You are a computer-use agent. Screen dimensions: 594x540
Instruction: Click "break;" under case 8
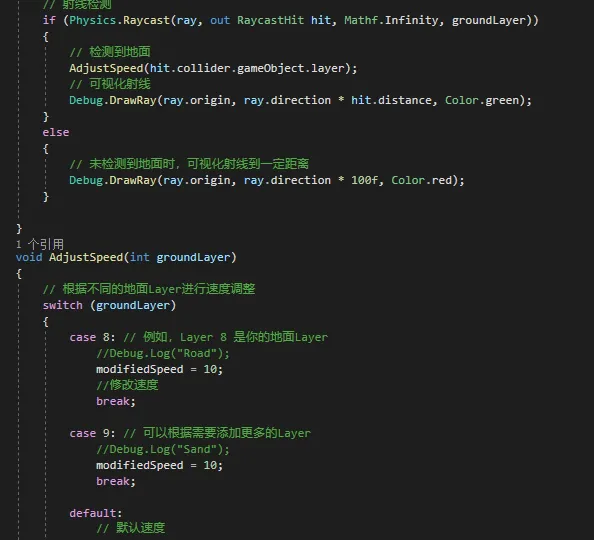[116, 401]
